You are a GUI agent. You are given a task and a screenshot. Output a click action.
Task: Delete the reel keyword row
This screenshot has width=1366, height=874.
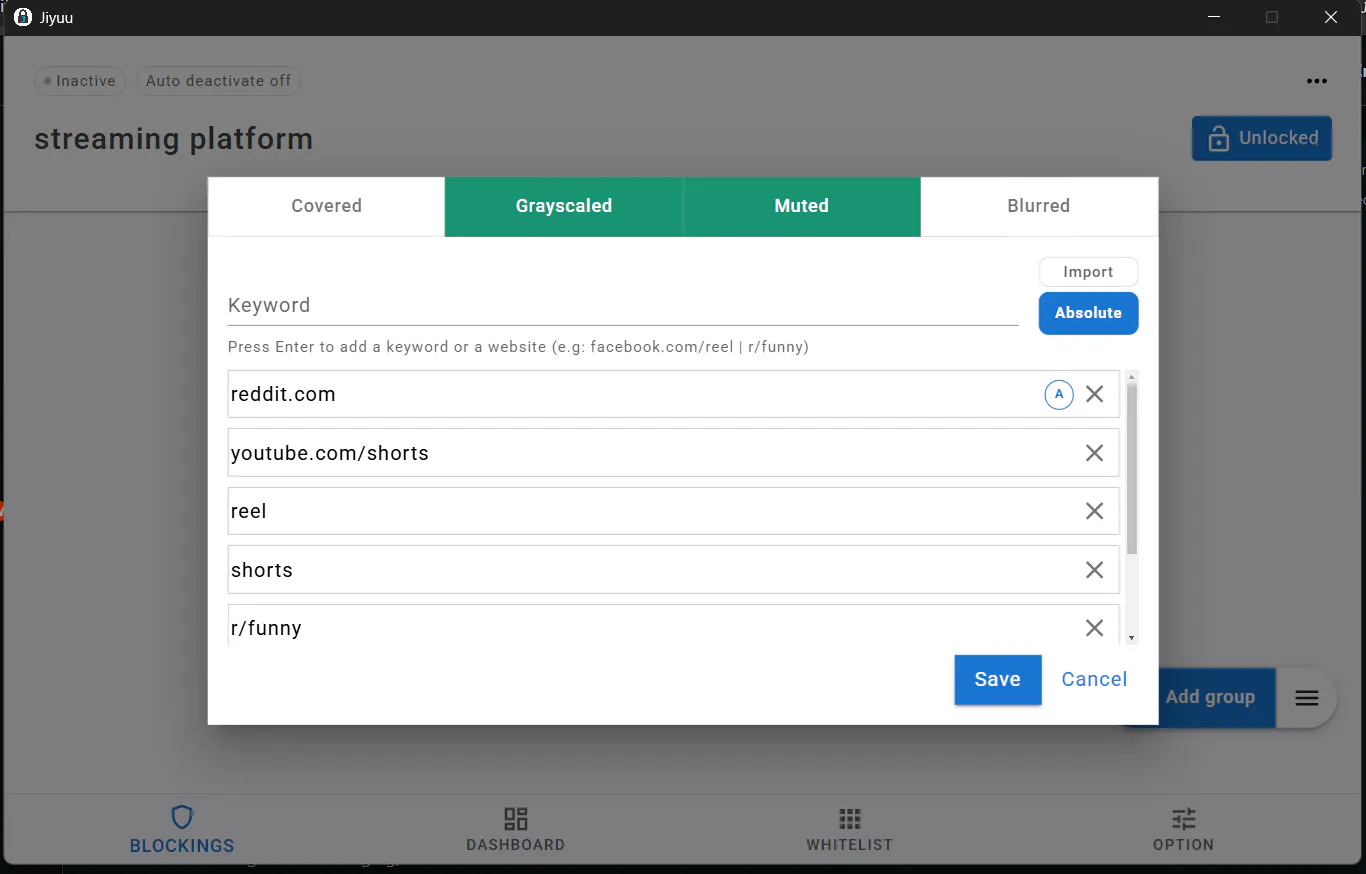click(x=1095, y=511)
